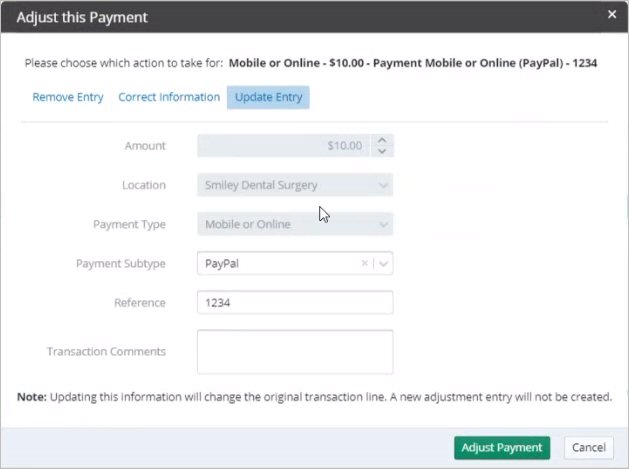Click the Payment Subtype label

tap(121, 264)
